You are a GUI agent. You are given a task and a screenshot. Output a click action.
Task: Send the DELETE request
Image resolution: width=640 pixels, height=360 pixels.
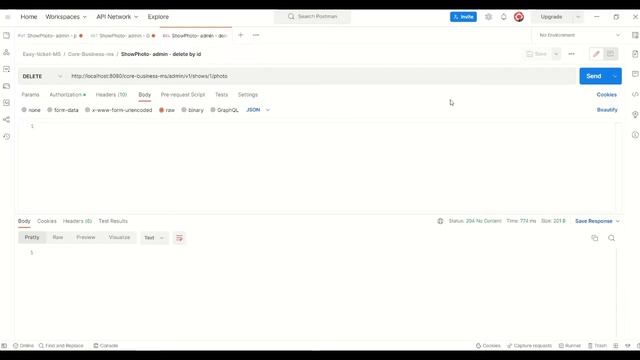[594, 76]
